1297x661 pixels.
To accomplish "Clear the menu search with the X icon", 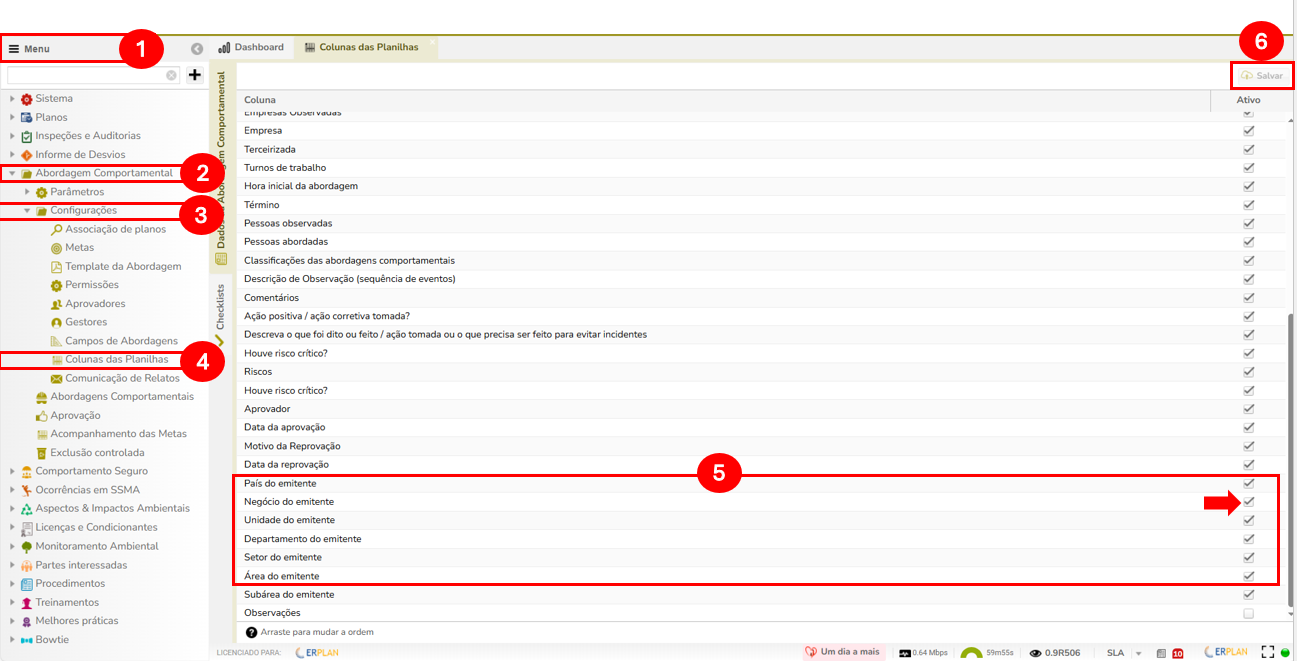I will (172, 75).
